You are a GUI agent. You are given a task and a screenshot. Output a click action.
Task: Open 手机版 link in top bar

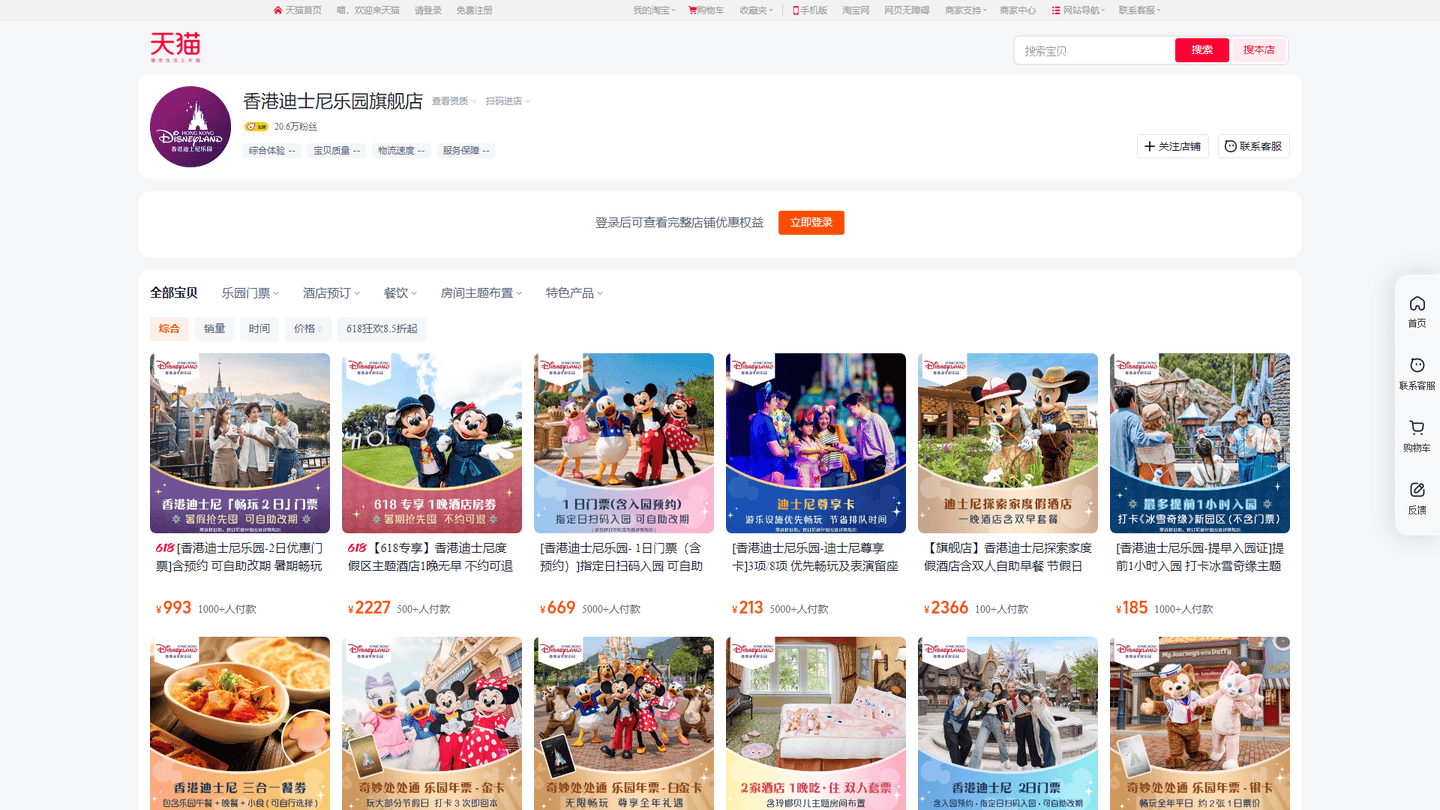pos(810,10)
